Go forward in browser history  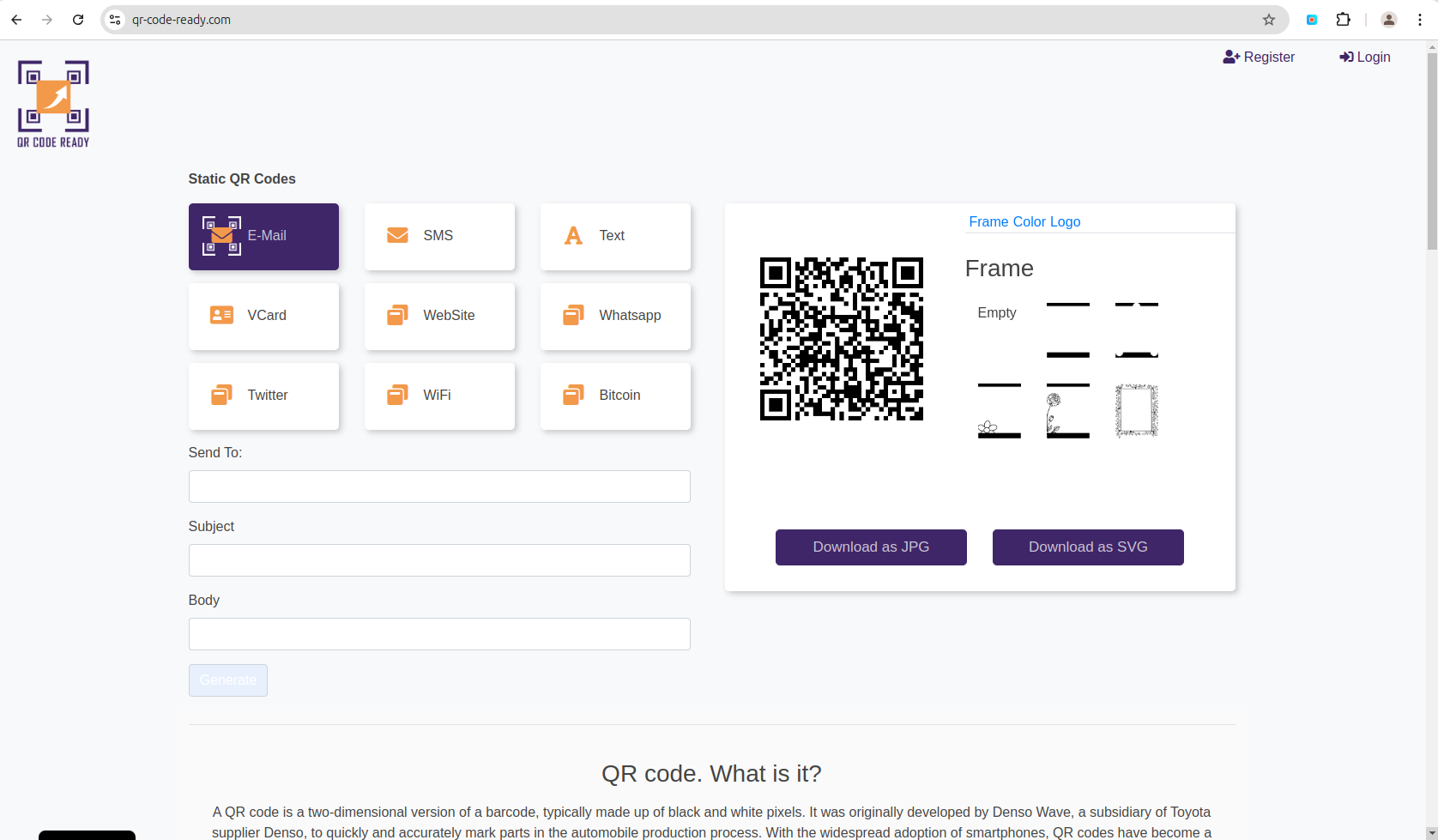pos(47,20)
